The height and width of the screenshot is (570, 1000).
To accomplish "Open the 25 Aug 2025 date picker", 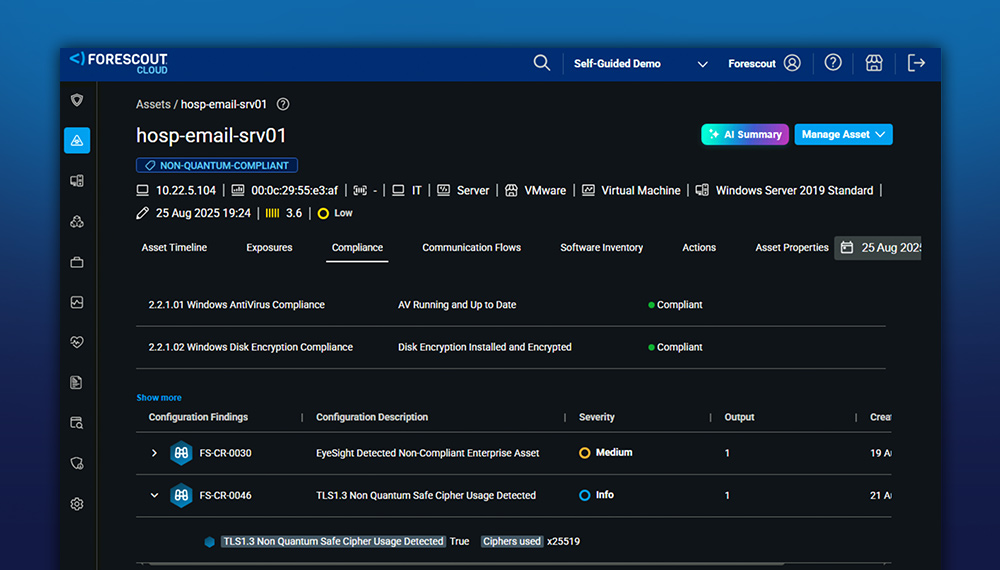I will pos(878,247).
